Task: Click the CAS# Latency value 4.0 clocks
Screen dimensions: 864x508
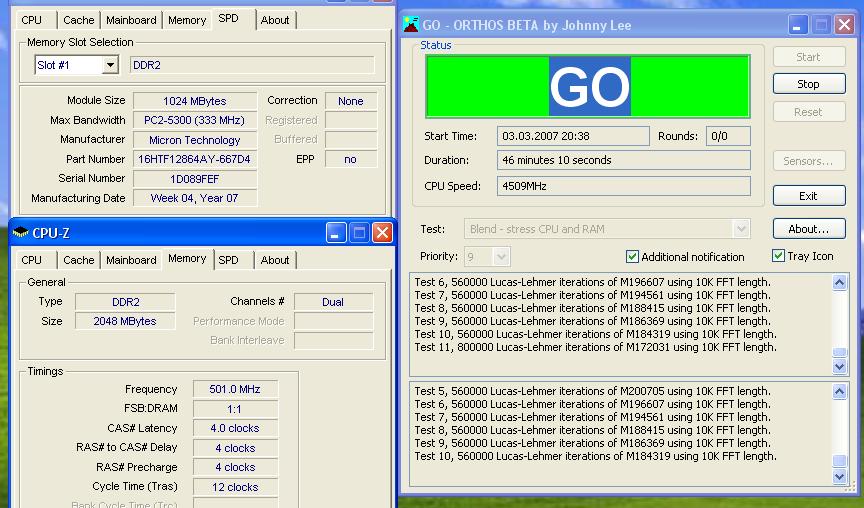Action: pyautogui.click(x=235, y=428)
